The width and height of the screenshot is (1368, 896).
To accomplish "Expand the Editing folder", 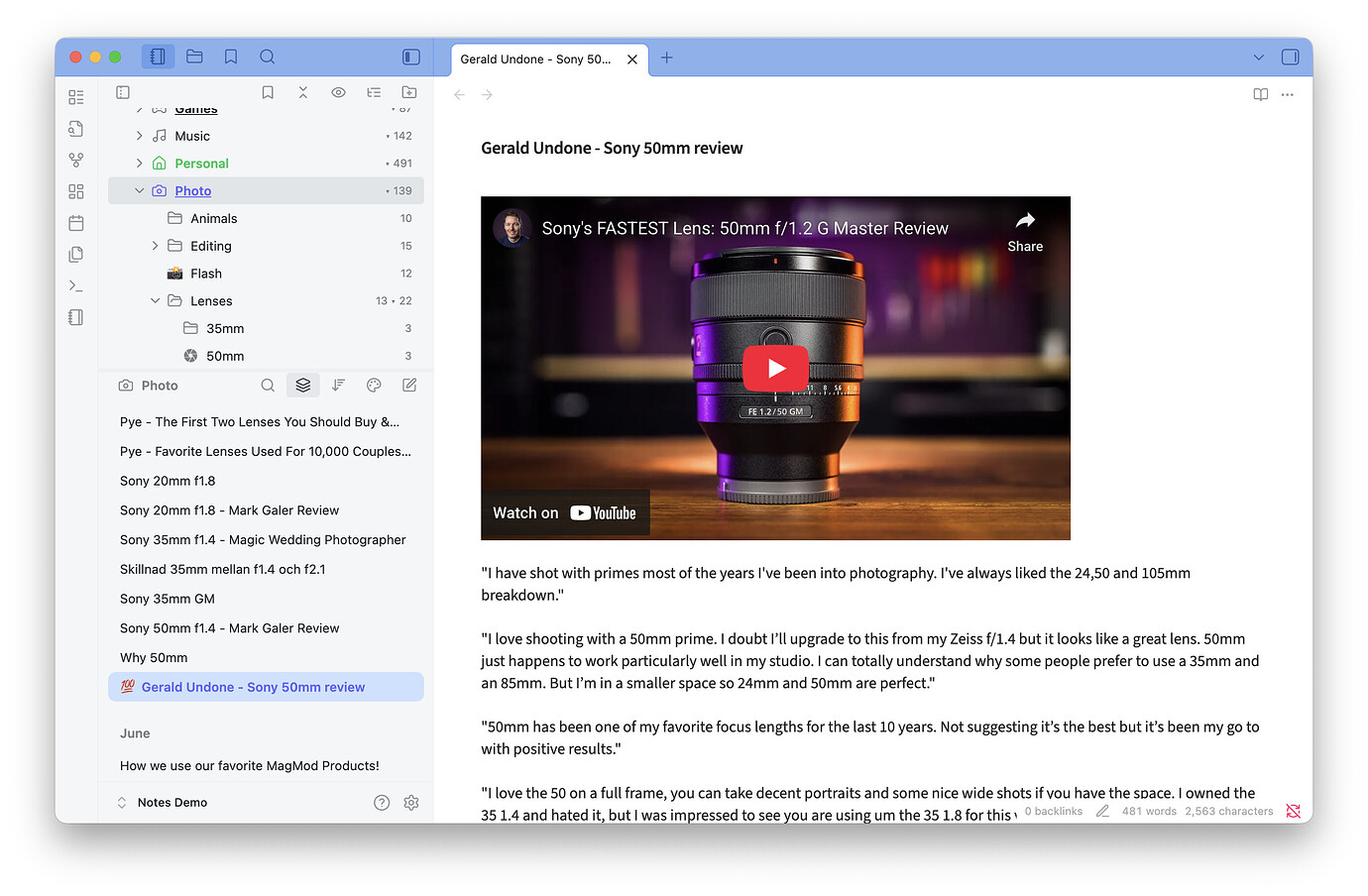I will [x=155, y=245].
